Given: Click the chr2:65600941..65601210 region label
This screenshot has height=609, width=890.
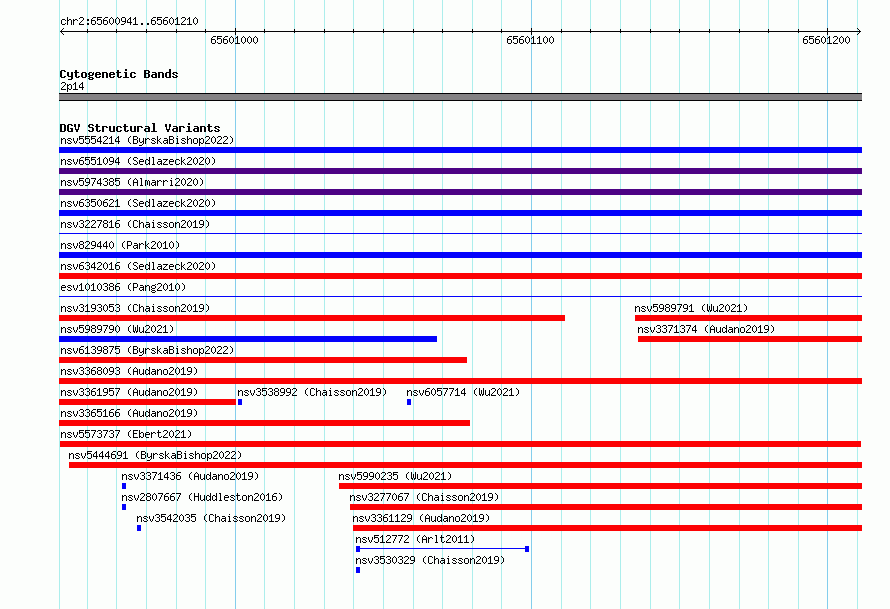Looking at the screenshot, I should pos(129,21).
